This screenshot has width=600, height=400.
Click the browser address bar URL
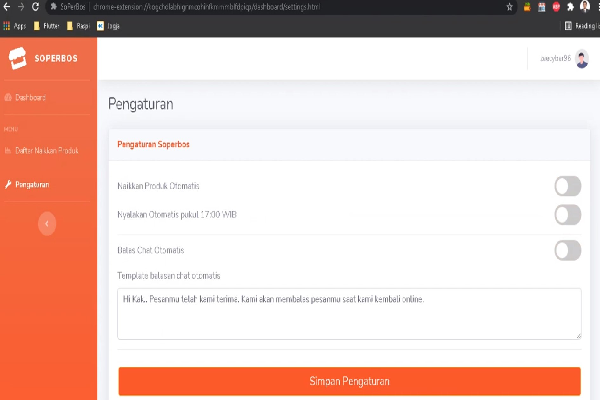point(207,7)
